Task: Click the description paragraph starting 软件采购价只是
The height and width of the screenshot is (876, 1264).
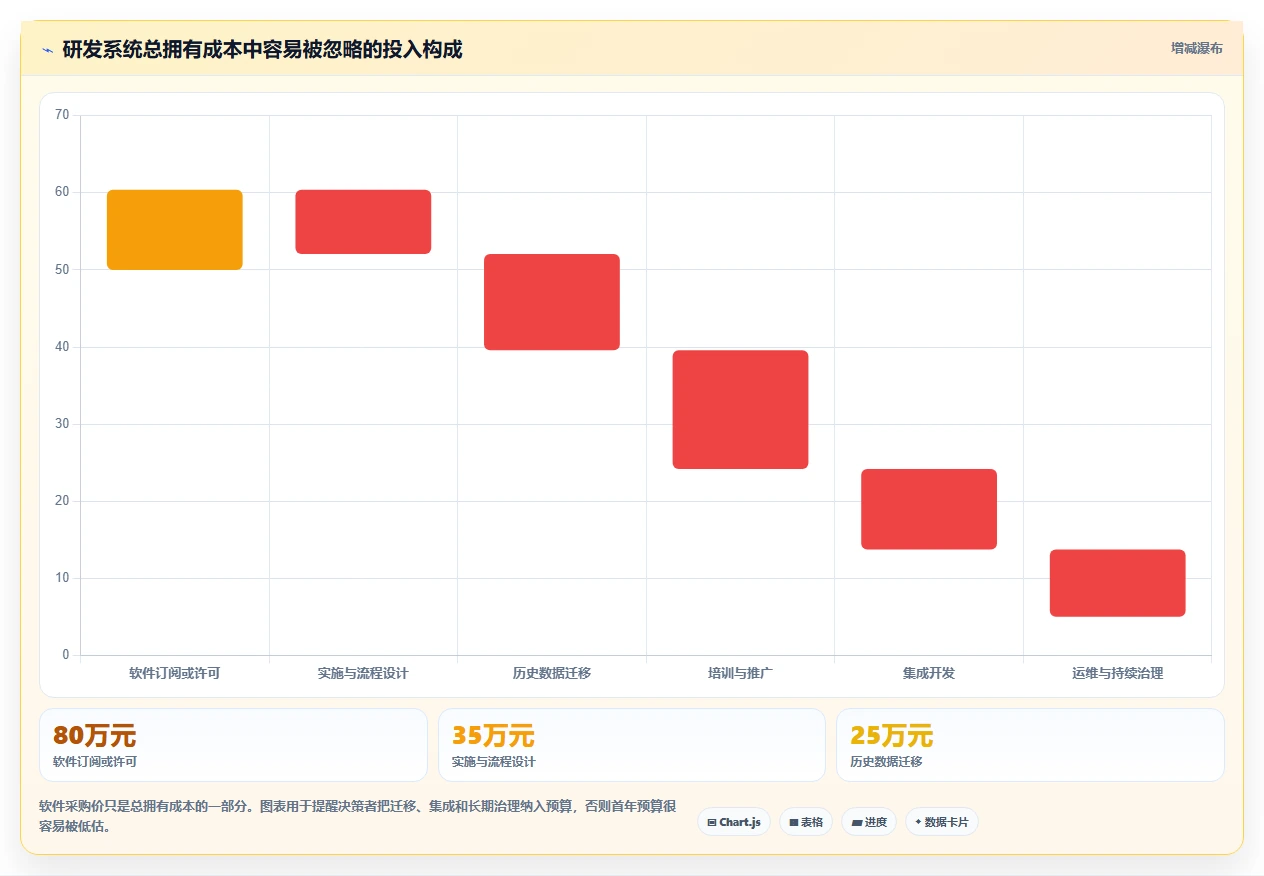Action: 358,816
